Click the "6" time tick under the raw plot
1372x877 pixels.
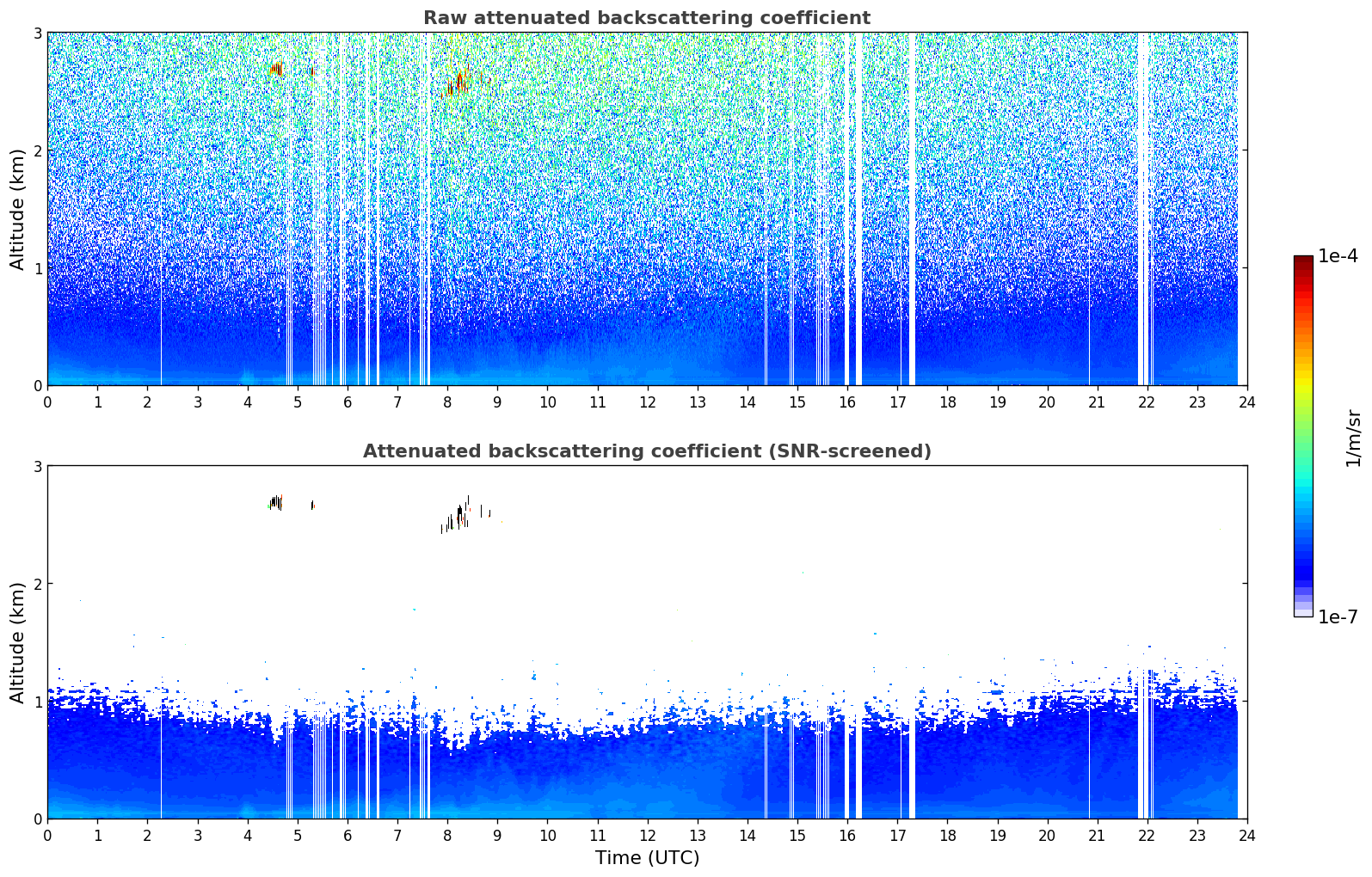[348, 402]
